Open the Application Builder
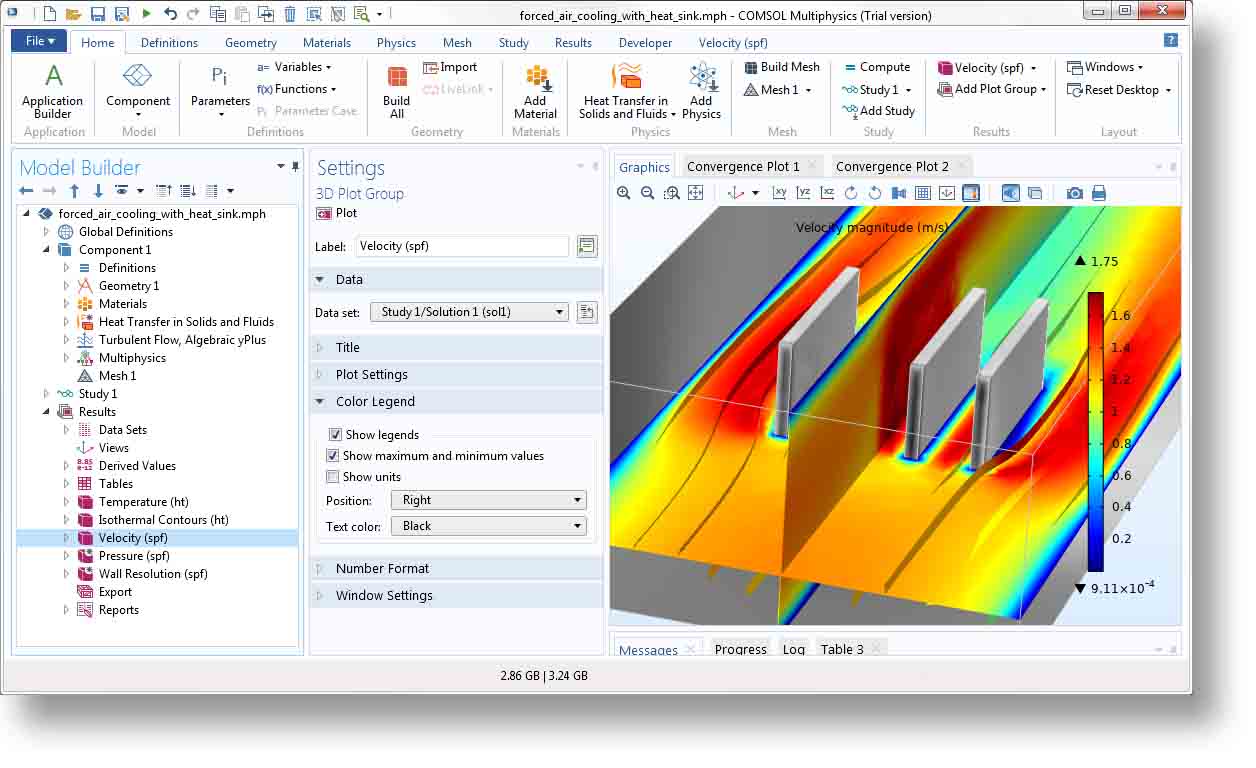This screenshot has width=1256, height=768. pos(53,90)
